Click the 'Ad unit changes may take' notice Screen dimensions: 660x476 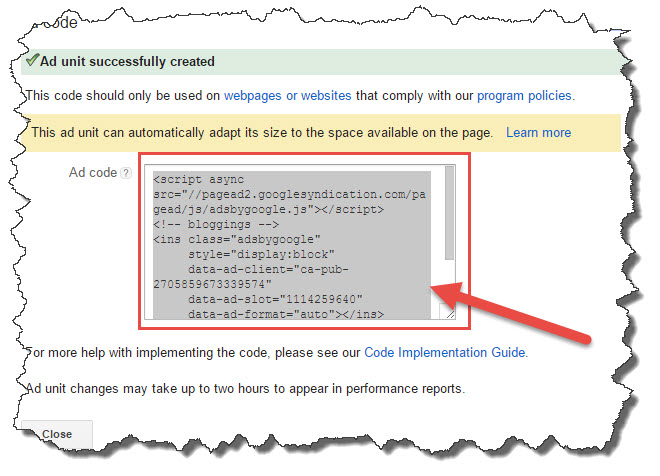[x=246, y=388]
